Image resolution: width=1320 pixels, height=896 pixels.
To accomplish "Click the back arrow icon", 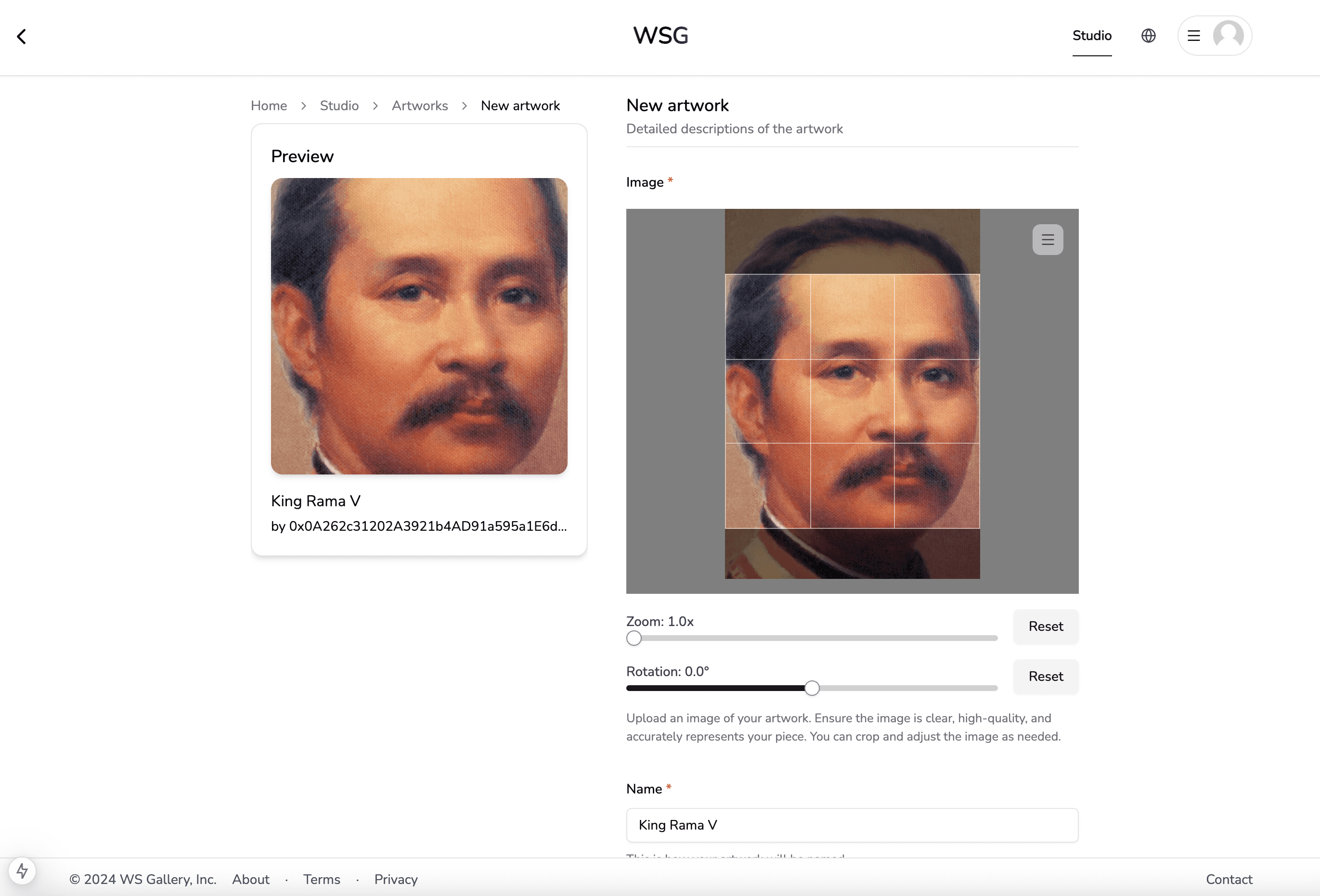I will coord(22,37).
